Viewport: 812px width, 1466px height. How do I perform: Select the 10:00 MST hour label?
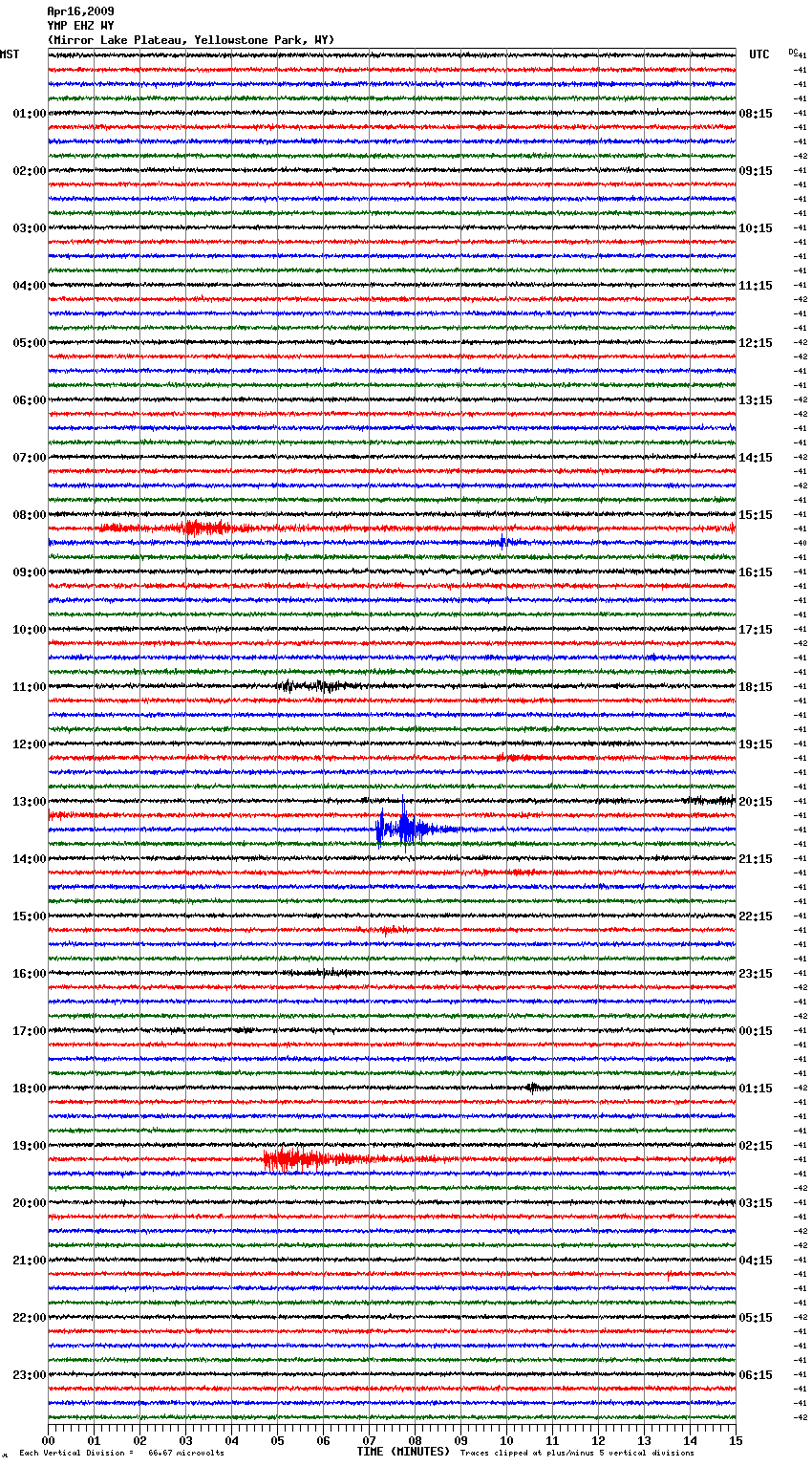pyautogui.click(x=30, y=630)
